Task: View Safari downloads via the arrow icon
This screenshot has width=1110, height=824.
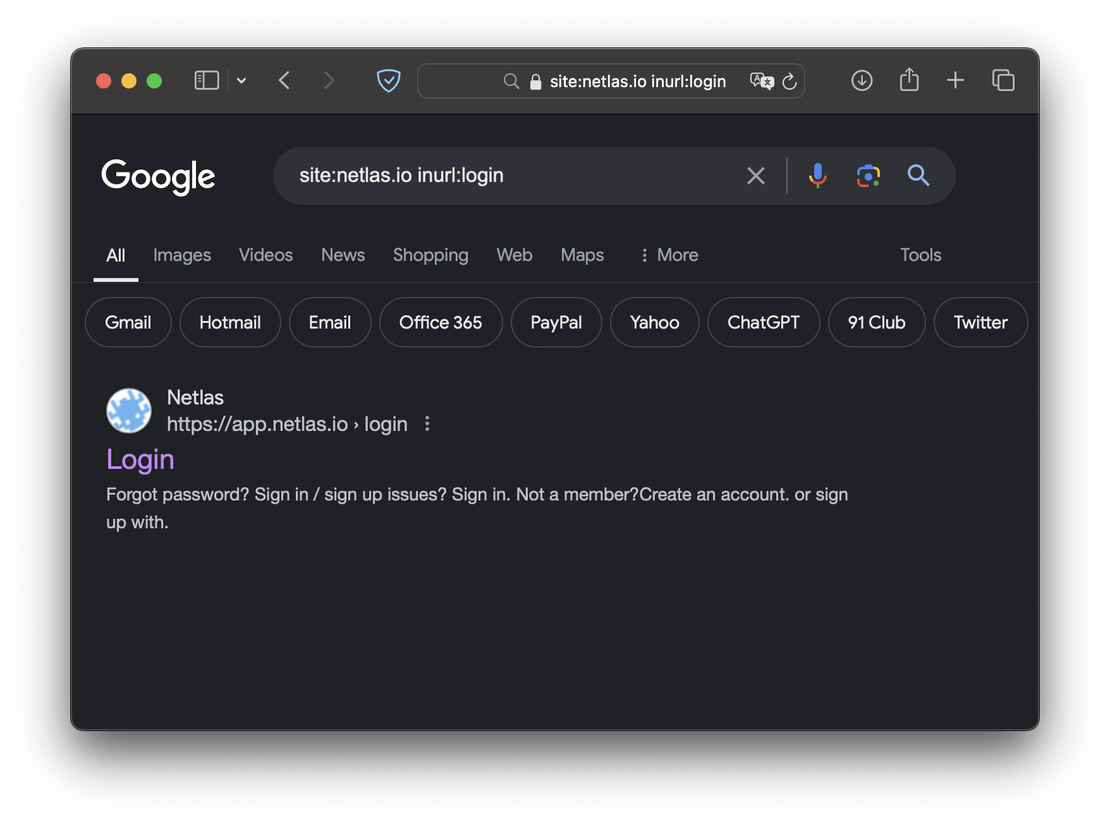Action: (861, 80)
